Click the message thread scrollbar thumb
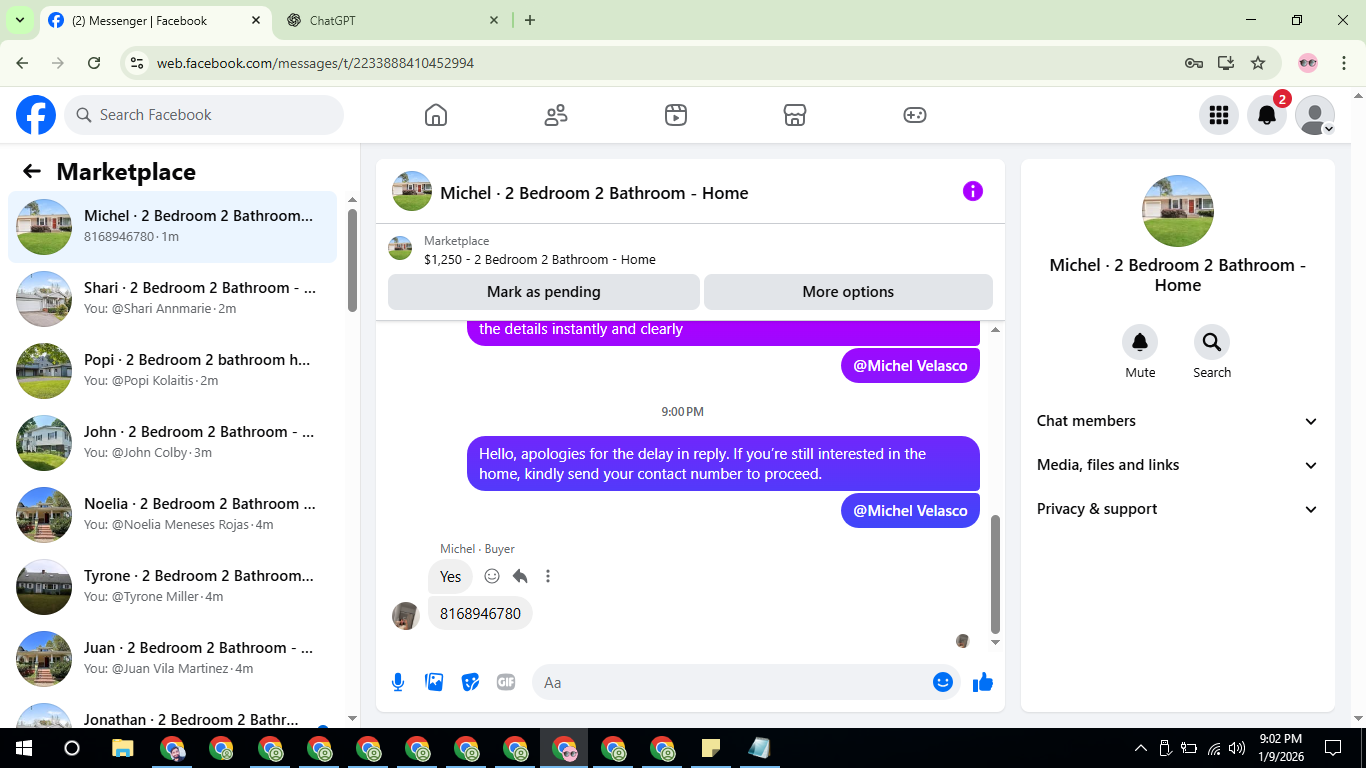 point(995,575)
